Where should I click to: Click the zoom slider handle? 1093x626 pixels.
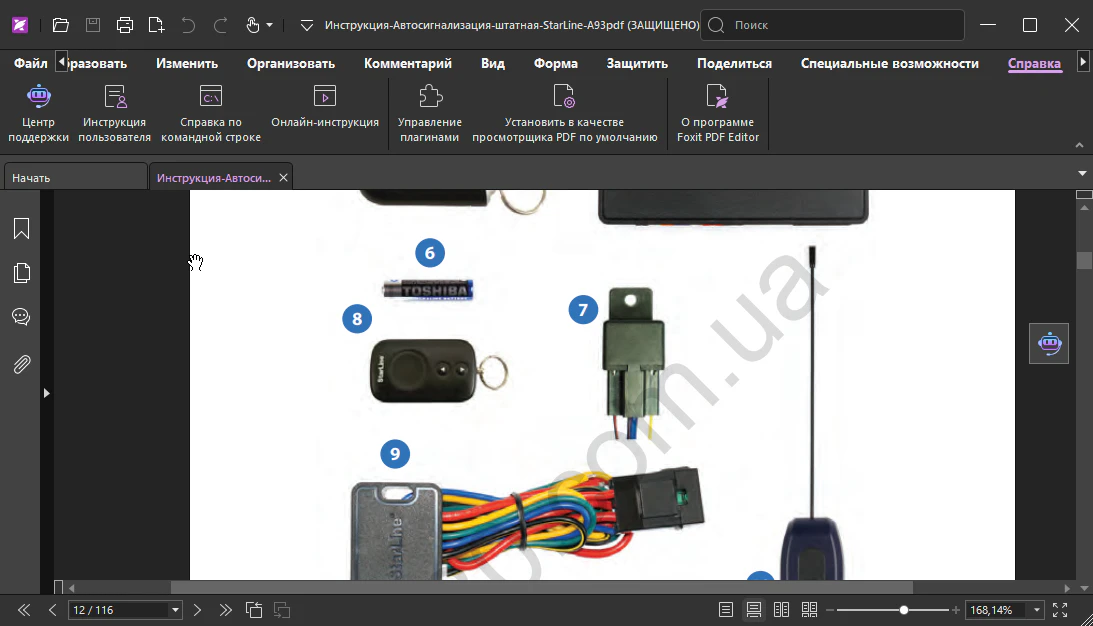pyautogui.click(x=904, y=610)
